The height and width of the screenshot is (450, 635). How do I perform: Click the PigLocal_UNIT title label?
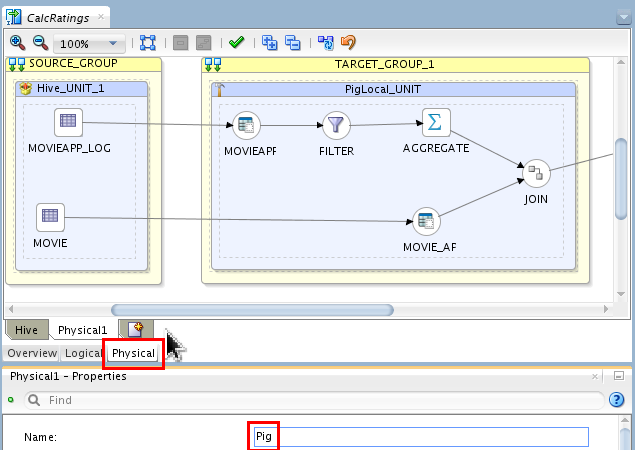point(383,89)
